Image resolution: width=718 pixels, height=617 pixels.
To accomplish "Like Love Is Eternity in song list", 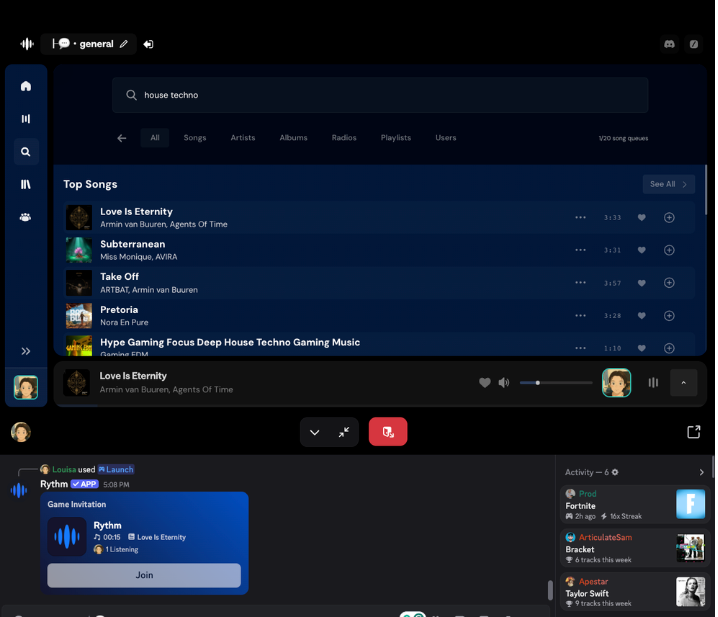I will point(642,218).
